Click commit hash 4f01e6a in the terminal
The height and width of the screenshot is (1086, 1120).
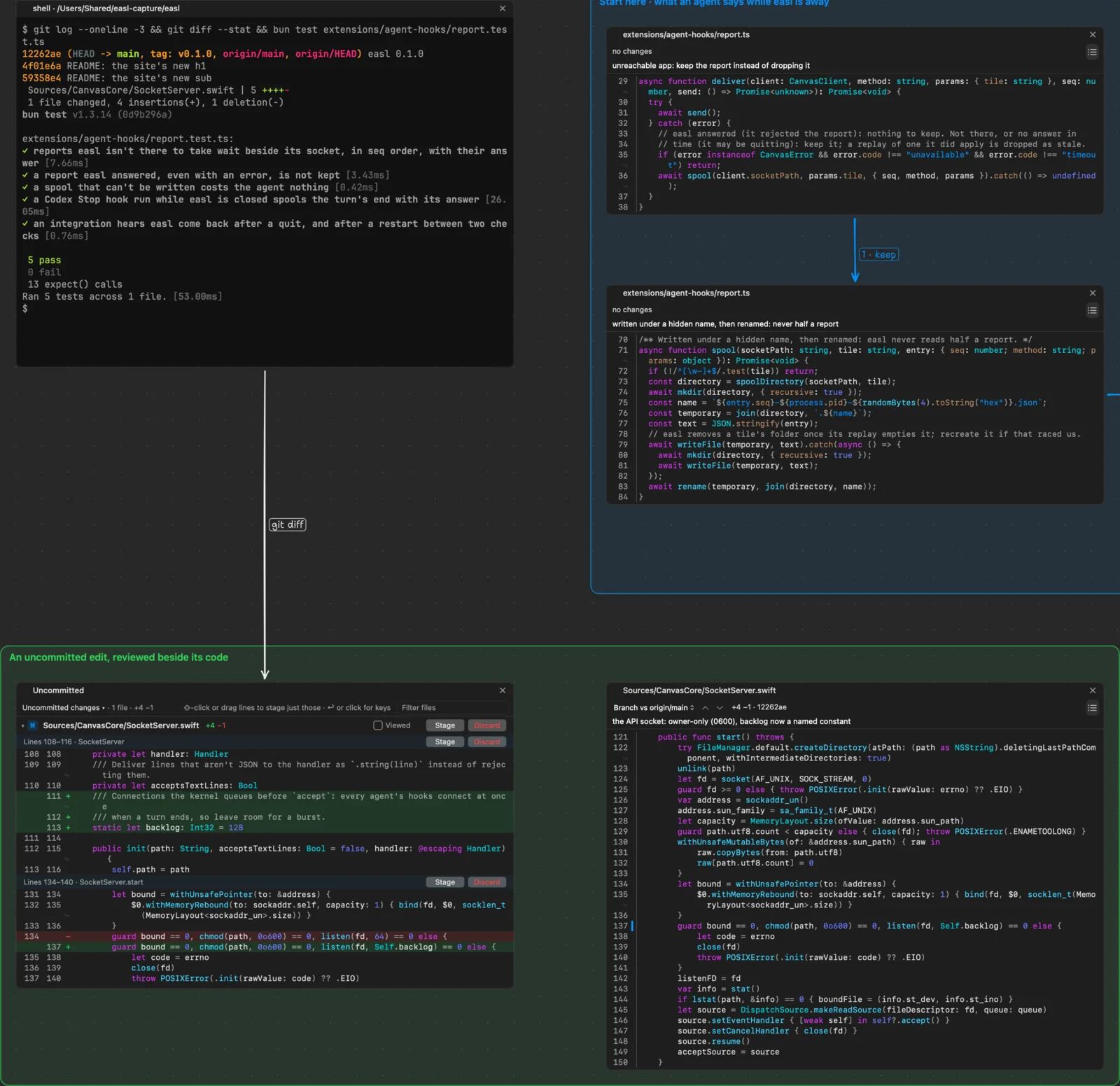(41, 67)
